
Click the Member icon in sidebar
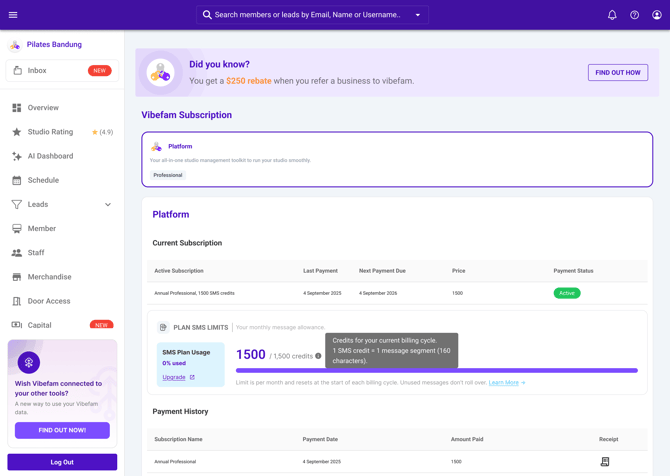(x=17, y=229)
